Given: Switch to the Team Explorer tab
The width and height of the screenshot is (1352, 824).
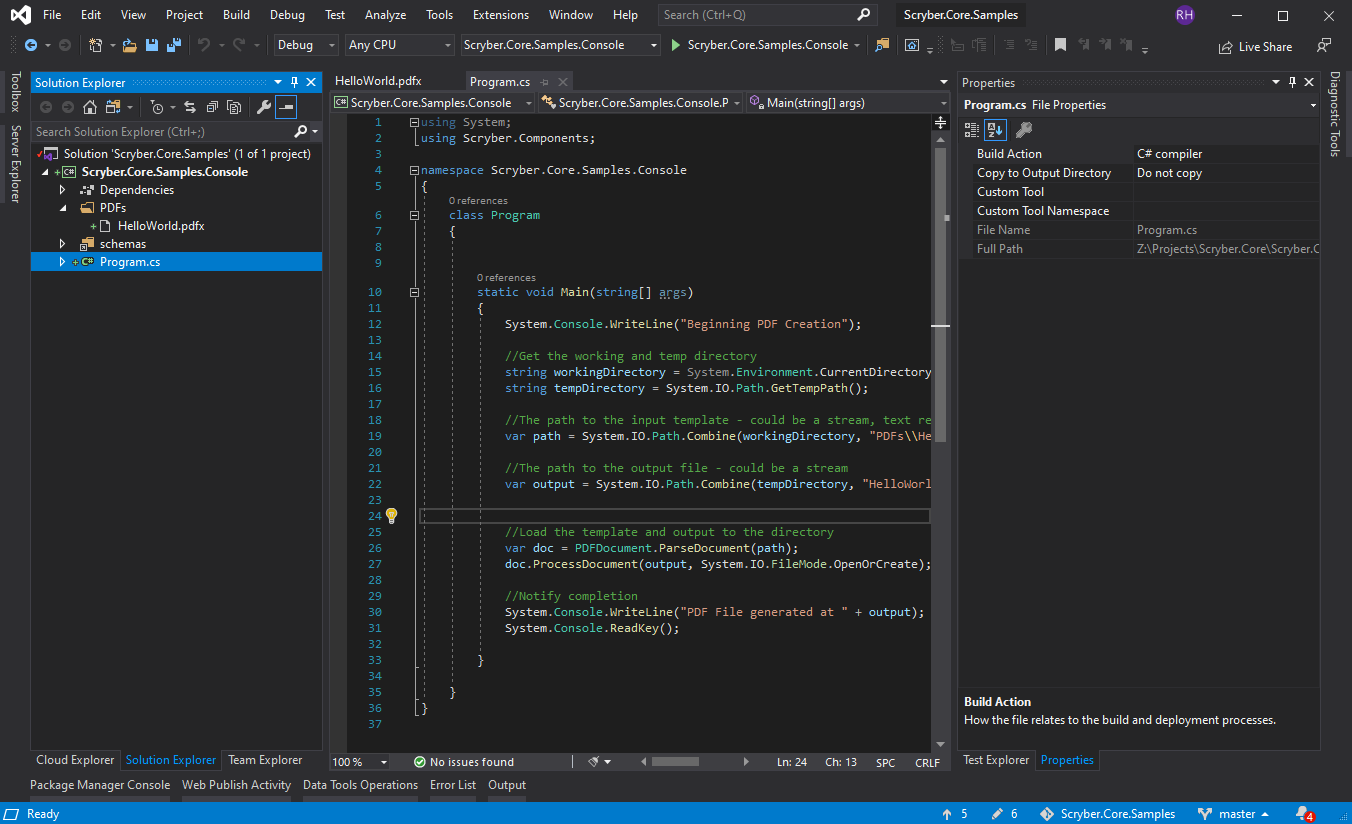Looking at the screenshot, I should 265,760.
